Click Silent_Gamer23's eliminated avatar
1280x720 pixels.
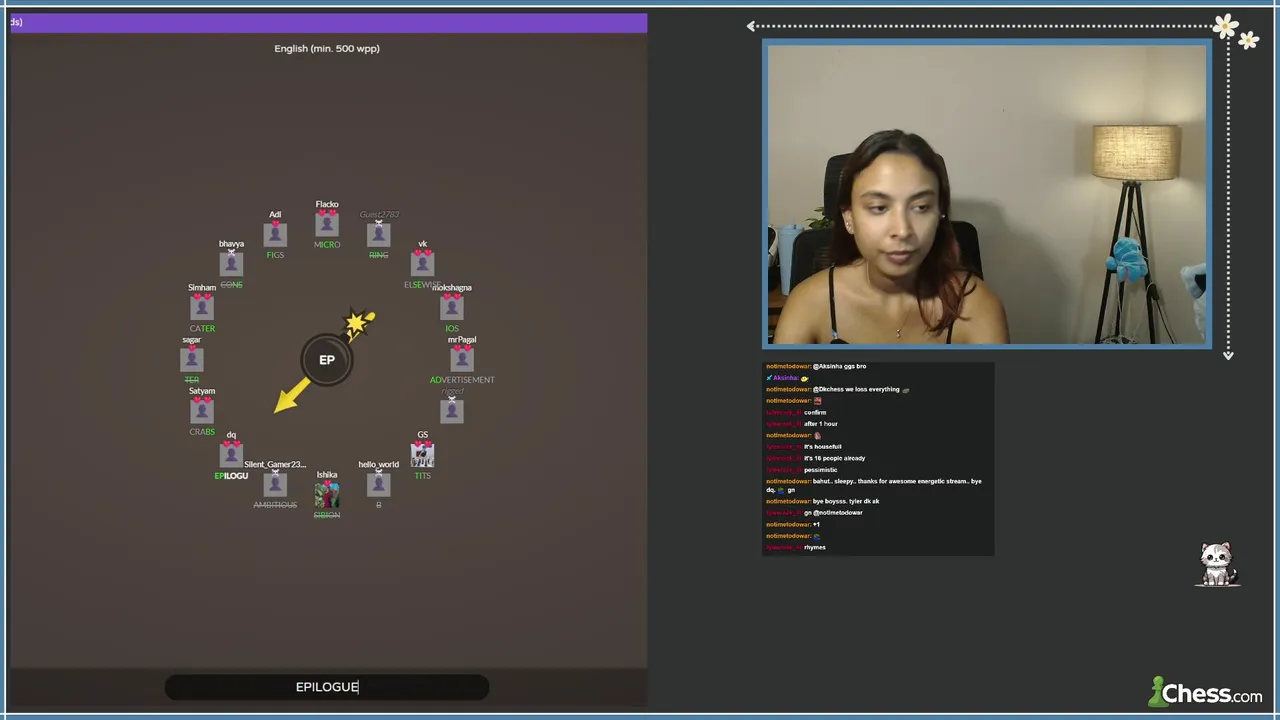point(275,484)
